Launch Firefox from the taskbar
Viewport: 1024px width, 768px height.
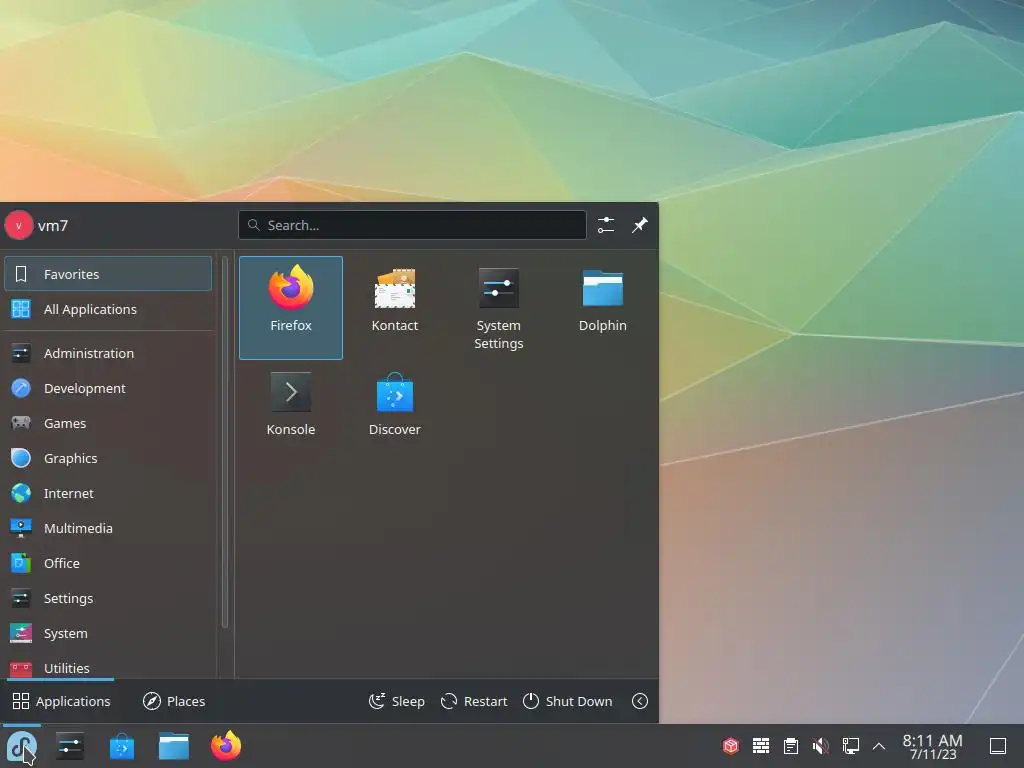coord(226,746)
